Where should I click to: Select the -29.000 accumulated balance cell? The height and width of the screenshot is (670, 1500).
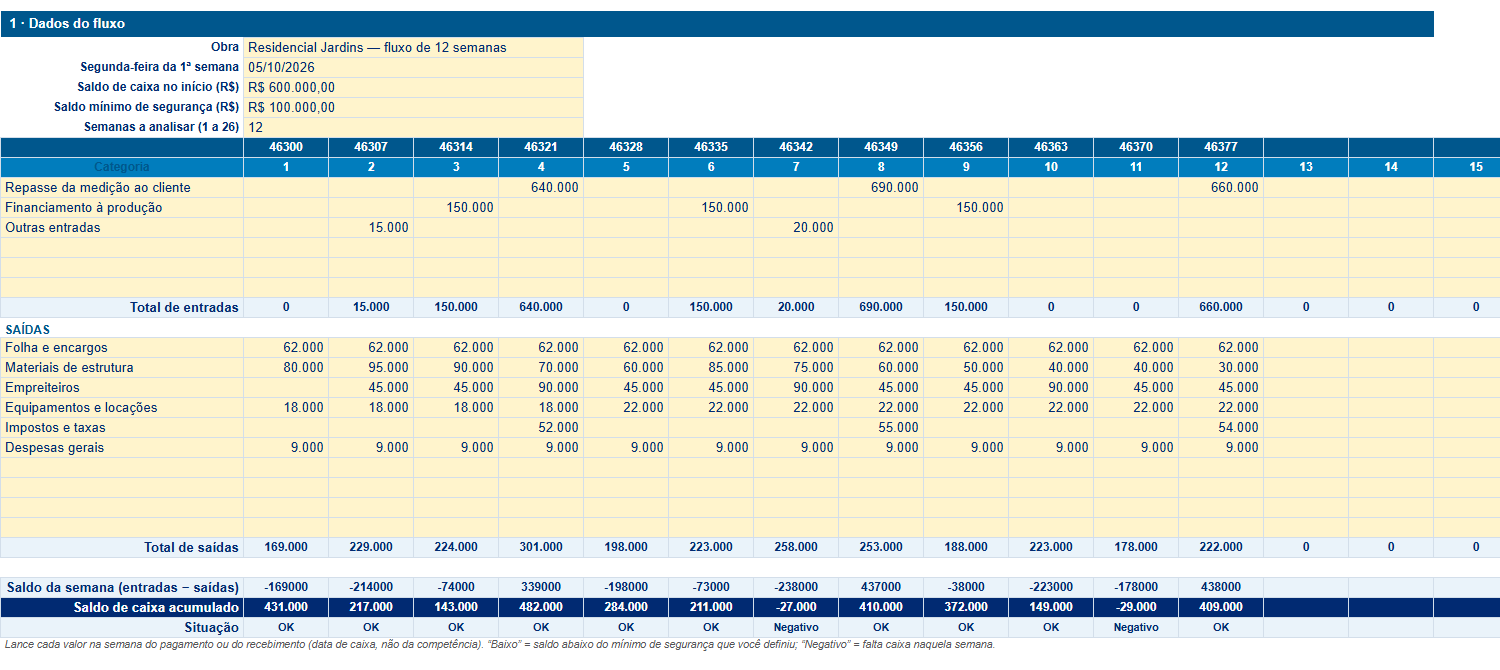[x=1136, y=607]
